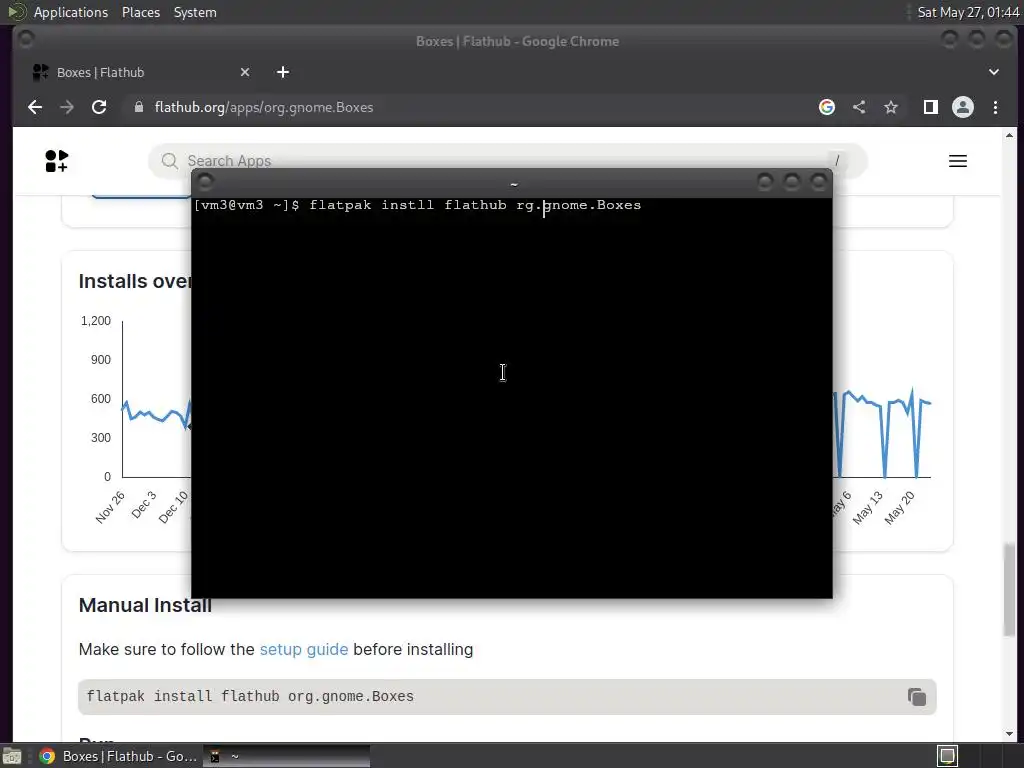Follow the setup guide link

(304, 649)
